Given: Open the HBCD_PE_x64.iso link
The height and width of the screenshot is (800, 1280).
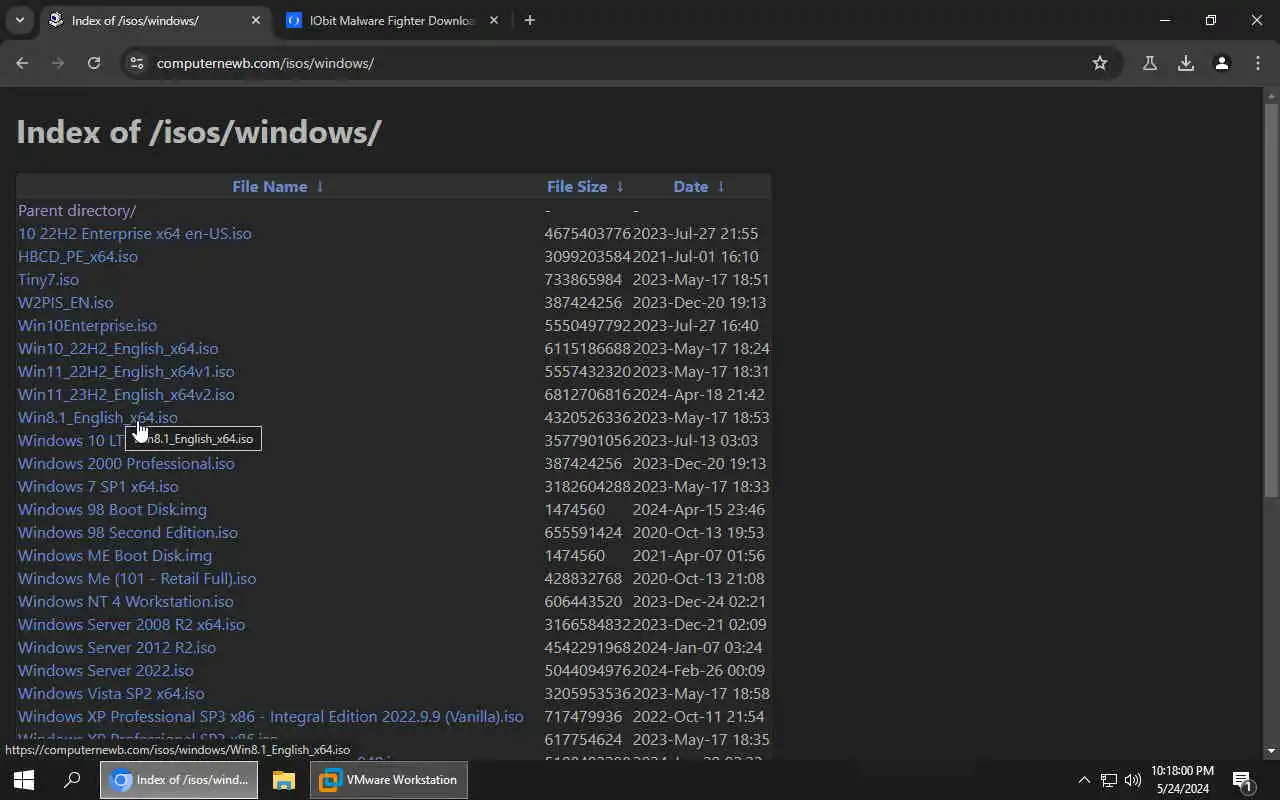Looking at the screenshot, I should (78, 256).
